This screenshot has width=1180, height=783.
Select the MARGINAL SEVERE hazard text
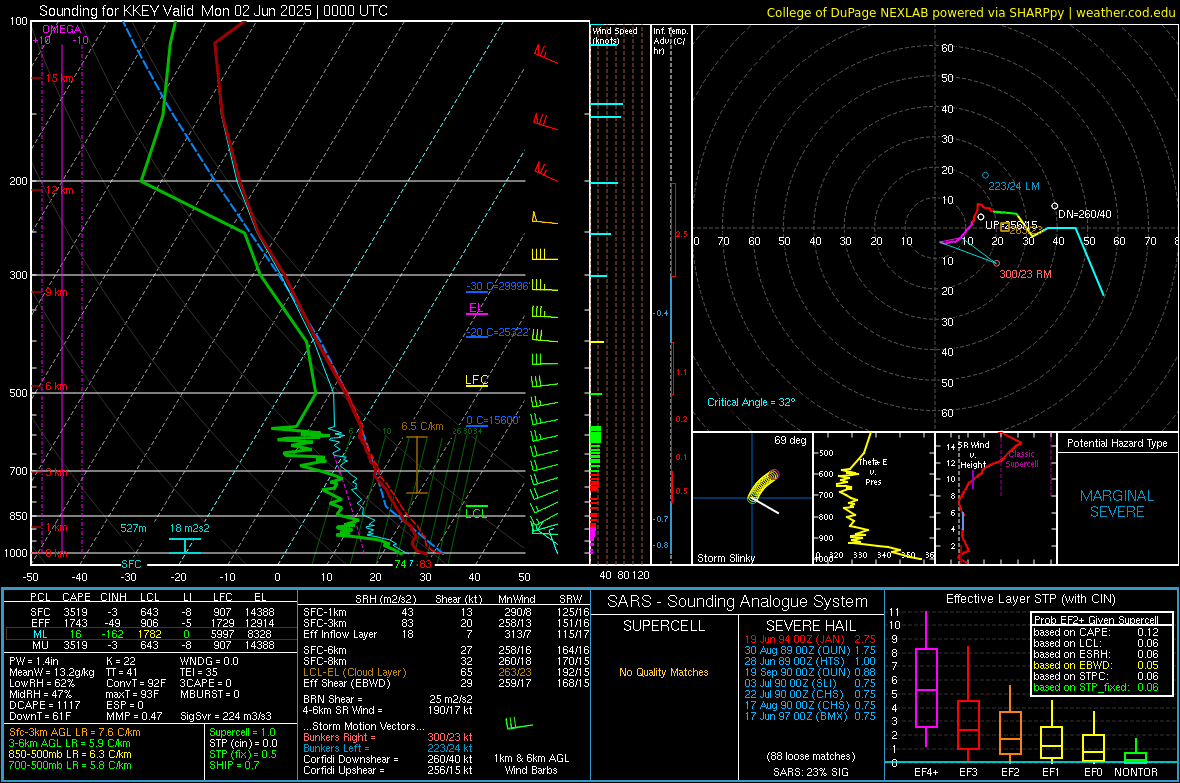click(1117, 504)
